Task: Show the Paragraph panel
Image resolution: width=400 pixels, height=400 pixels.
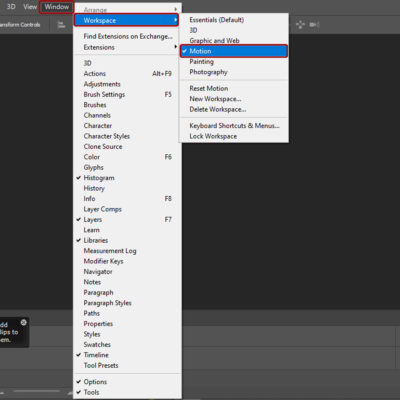Action: [x=127, y=293]
